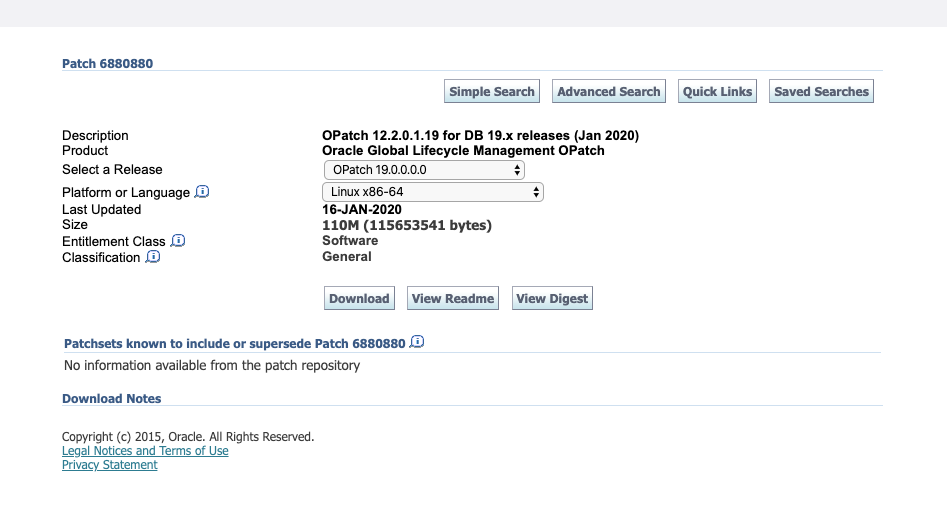Image resolution: width=947 pixels, height=510 pixels.
Task: Click 'No information available from the patch repository'
Action: click(212, 366)
